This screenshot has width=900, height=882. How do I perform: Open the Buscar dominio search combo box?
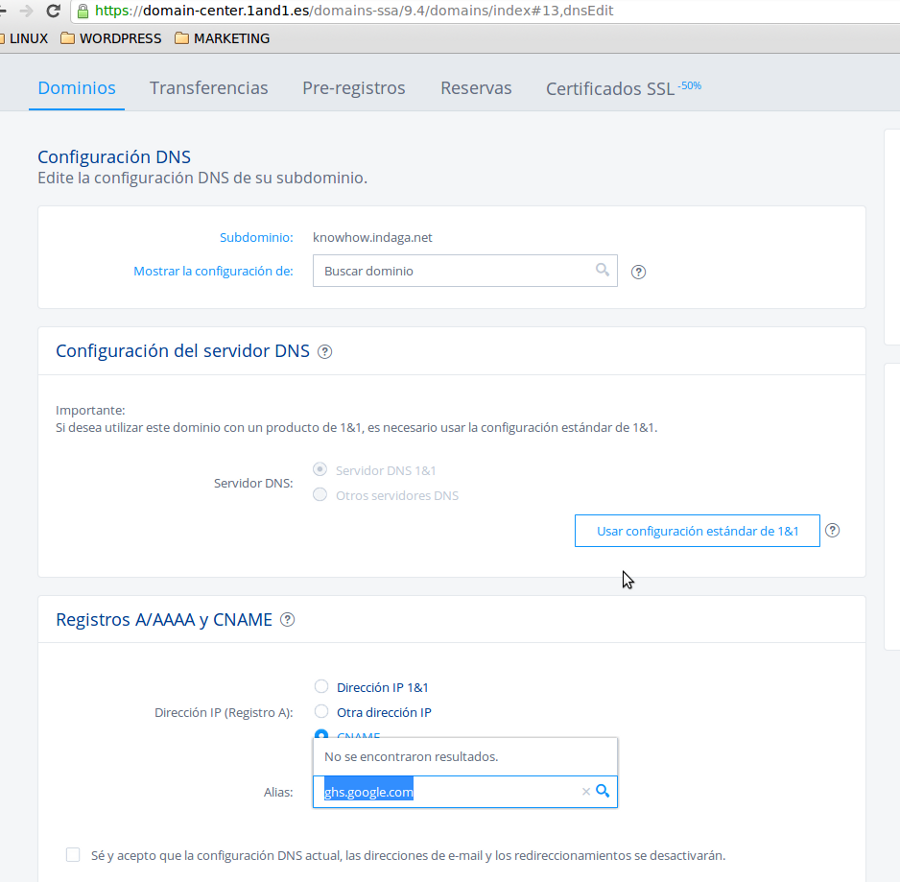pos(465,271)
